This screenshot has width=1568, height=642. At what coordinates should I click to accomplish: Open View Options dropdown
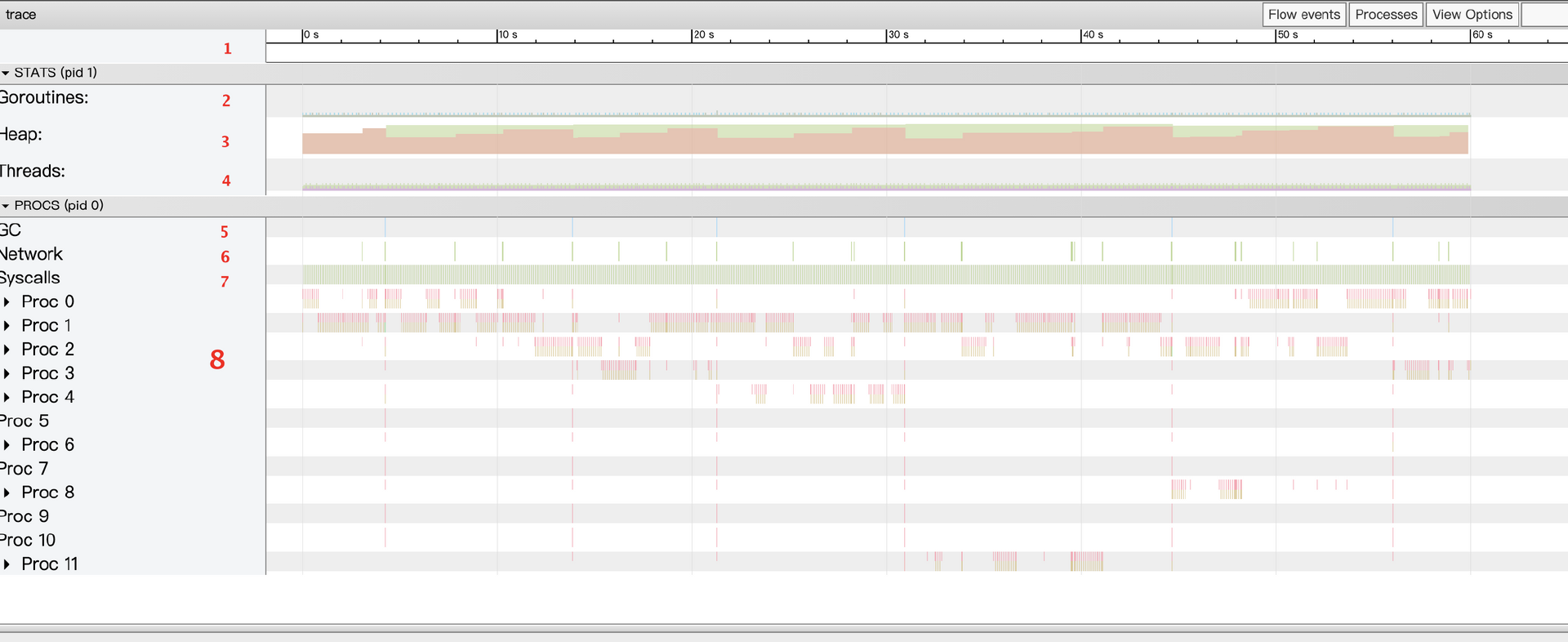pyautogui.click(x=1472, y=15)
